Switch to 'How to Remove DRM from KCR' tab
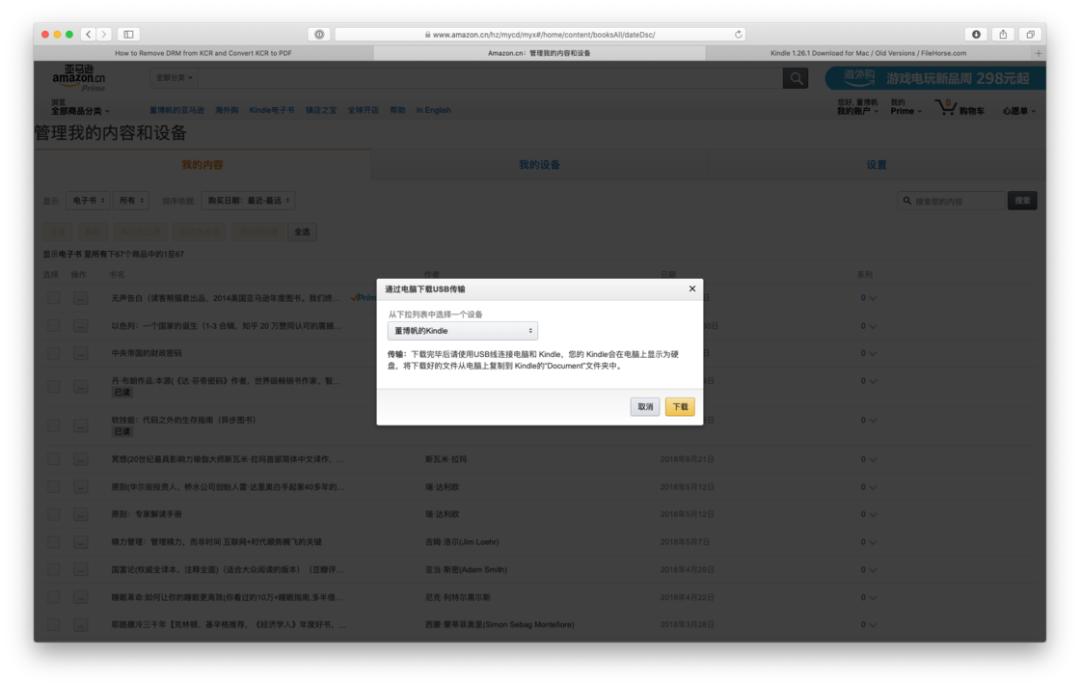The width and height of the screenshot is (1080, 687). (x=203, y=53)
